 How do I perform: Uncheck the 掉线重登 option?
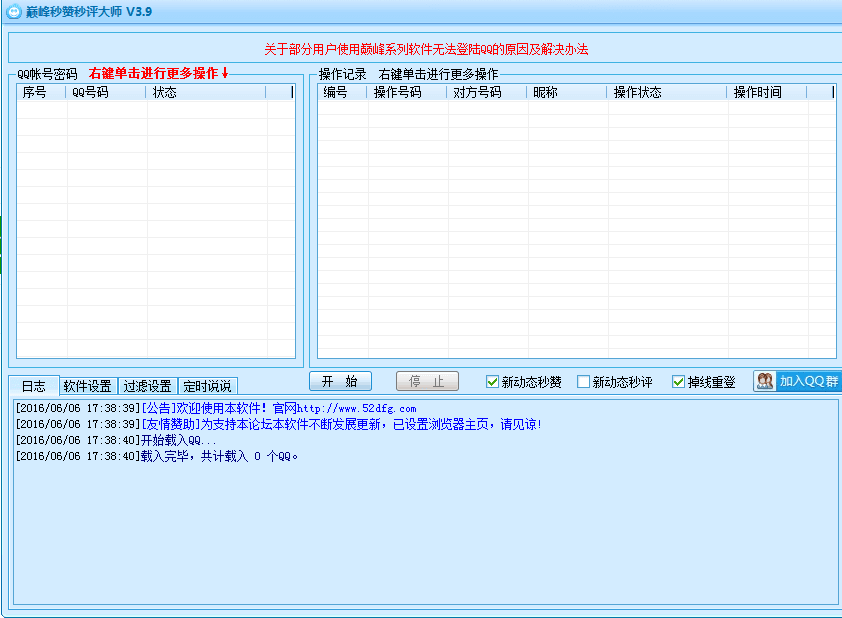tap(679, 382)
